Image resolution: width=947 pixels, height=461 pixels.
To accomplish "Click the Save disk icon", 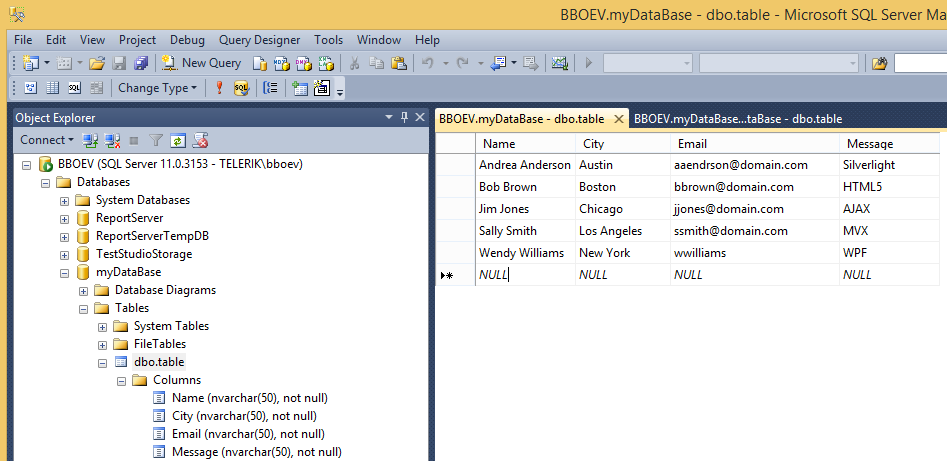I will point(120,63).
